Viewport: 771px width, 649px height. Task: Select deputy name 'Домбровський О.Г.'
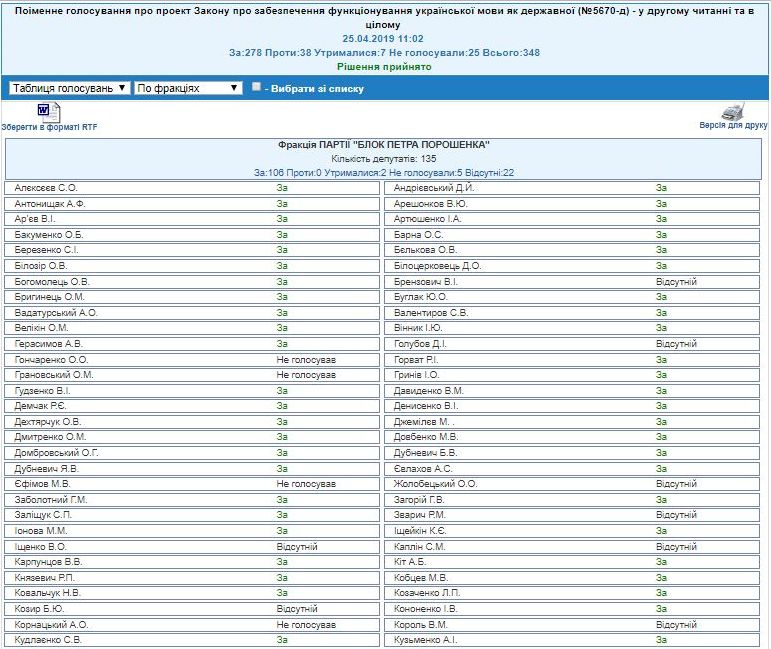[57, 453]
